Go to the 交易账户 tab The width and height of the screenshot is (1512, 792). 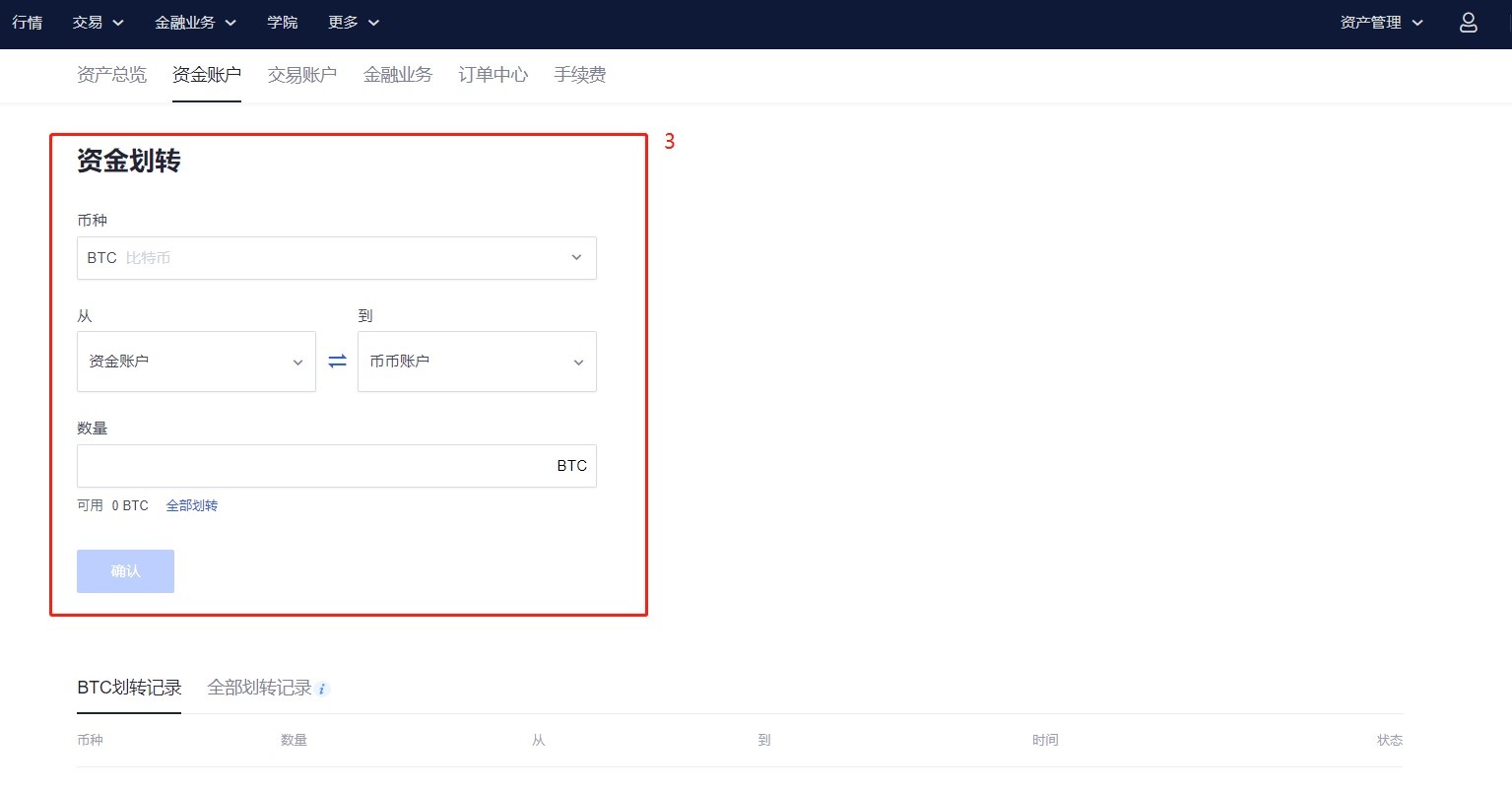[302, 75]
